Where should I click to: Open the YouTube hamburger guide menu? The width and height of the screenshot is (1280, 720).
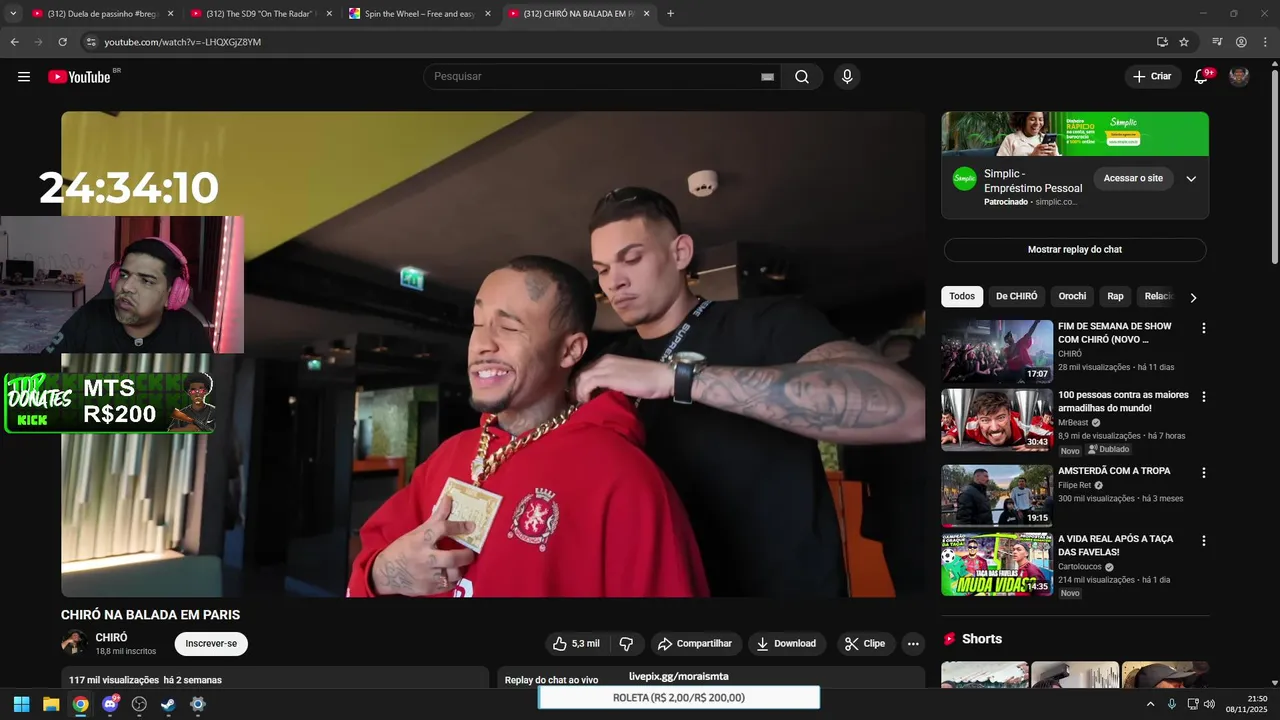point(24,77)
